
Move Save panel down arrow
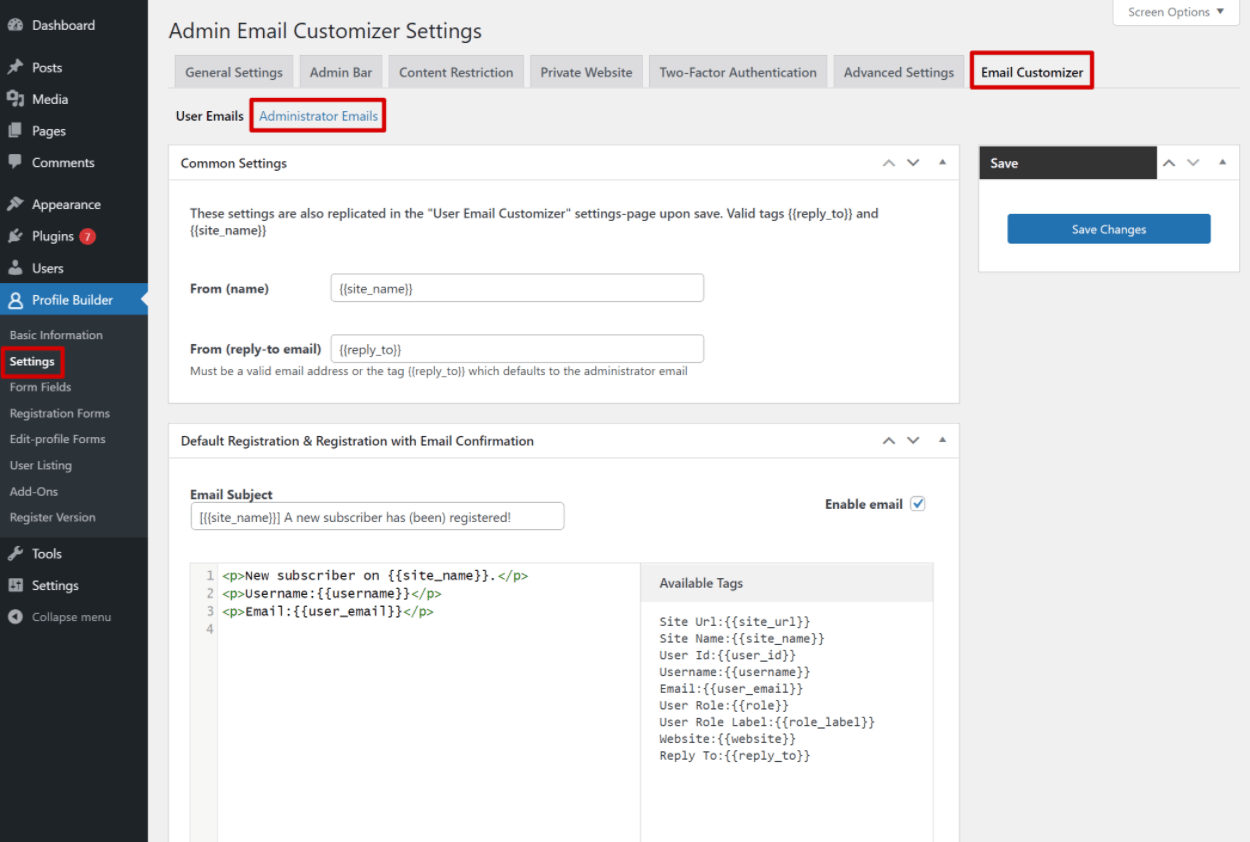(x=1193, y=163)
